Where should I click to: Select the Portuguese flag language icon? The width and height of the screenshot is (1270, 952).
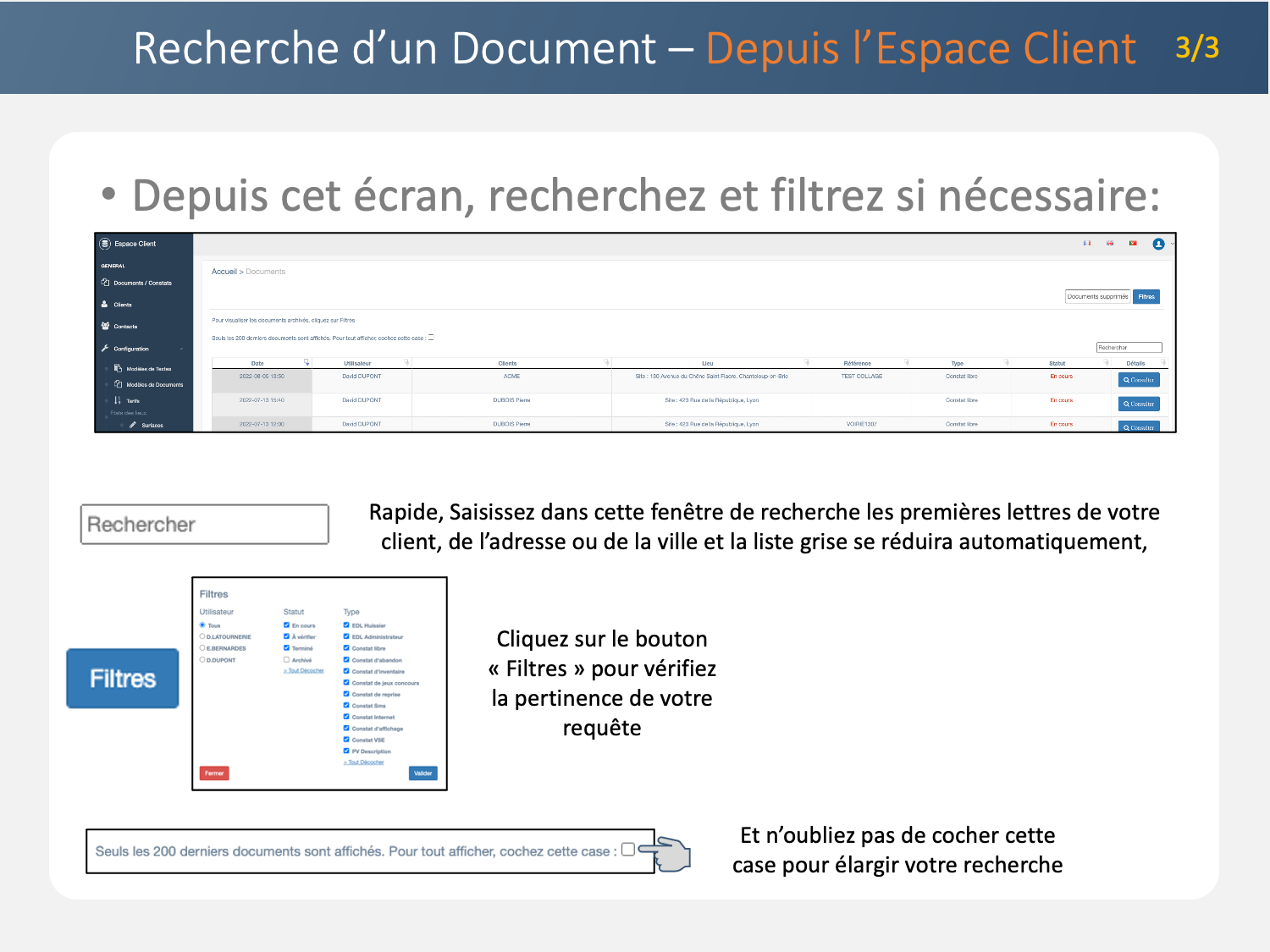[1133, 244]
